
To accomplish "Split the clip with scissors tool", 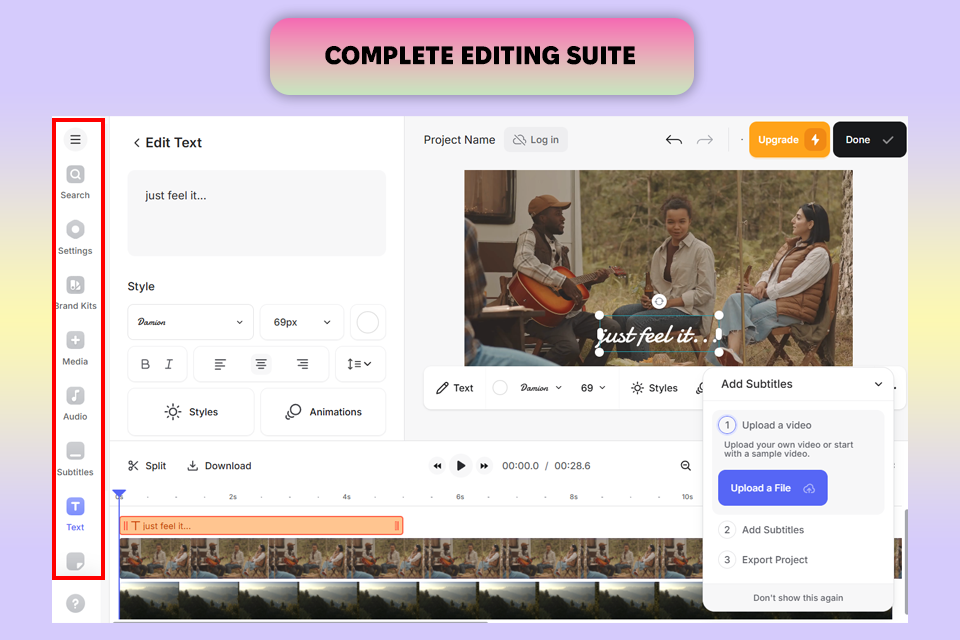I will pyautogui.click(x=147, y=466).
